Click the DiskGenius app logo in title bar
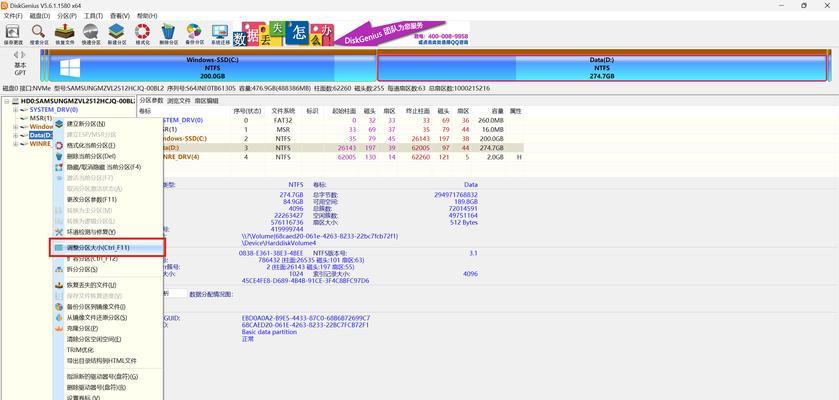 4,5
